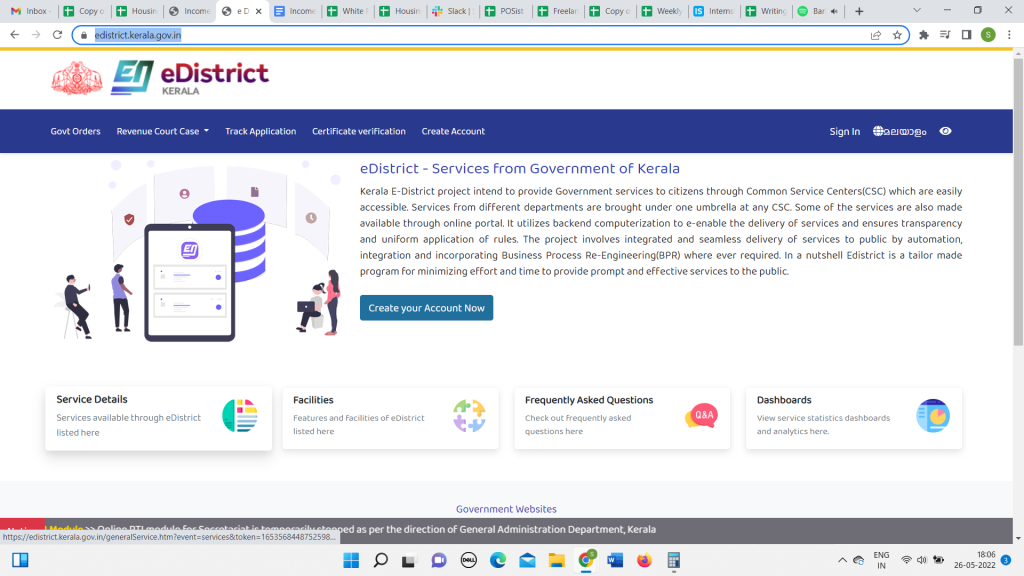Open the Facilities card
The image size is (1024, 576).
click(x=391, y=418)
